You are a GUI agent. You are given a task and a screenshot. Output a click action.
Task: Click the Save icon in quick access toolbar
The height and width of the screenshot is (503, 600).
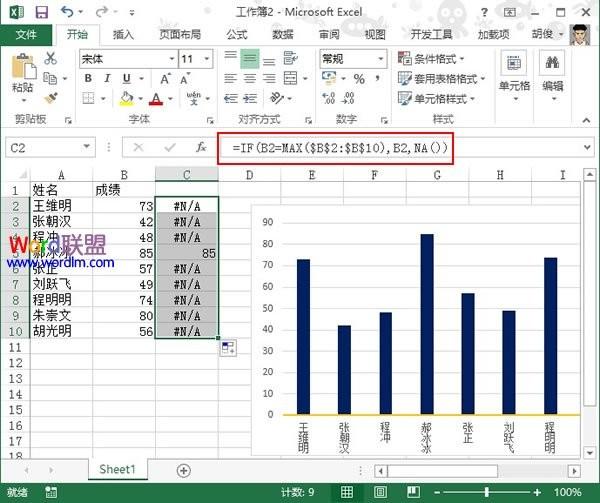point(40,12)
